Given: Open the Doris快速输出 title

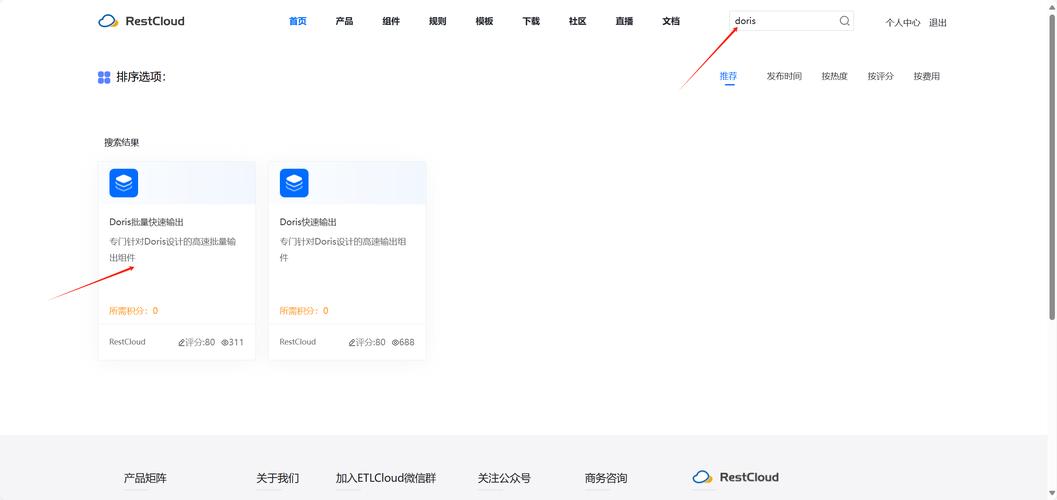Looking at the screenshot, I should pos(308,222).
